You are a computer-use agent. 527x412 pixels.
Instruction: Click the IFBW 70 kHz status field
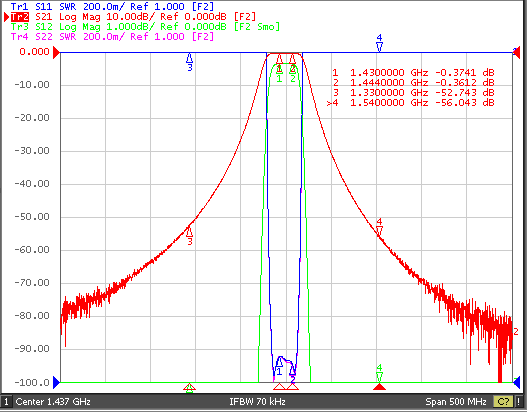pyautogui.click(x=257, y=402)
